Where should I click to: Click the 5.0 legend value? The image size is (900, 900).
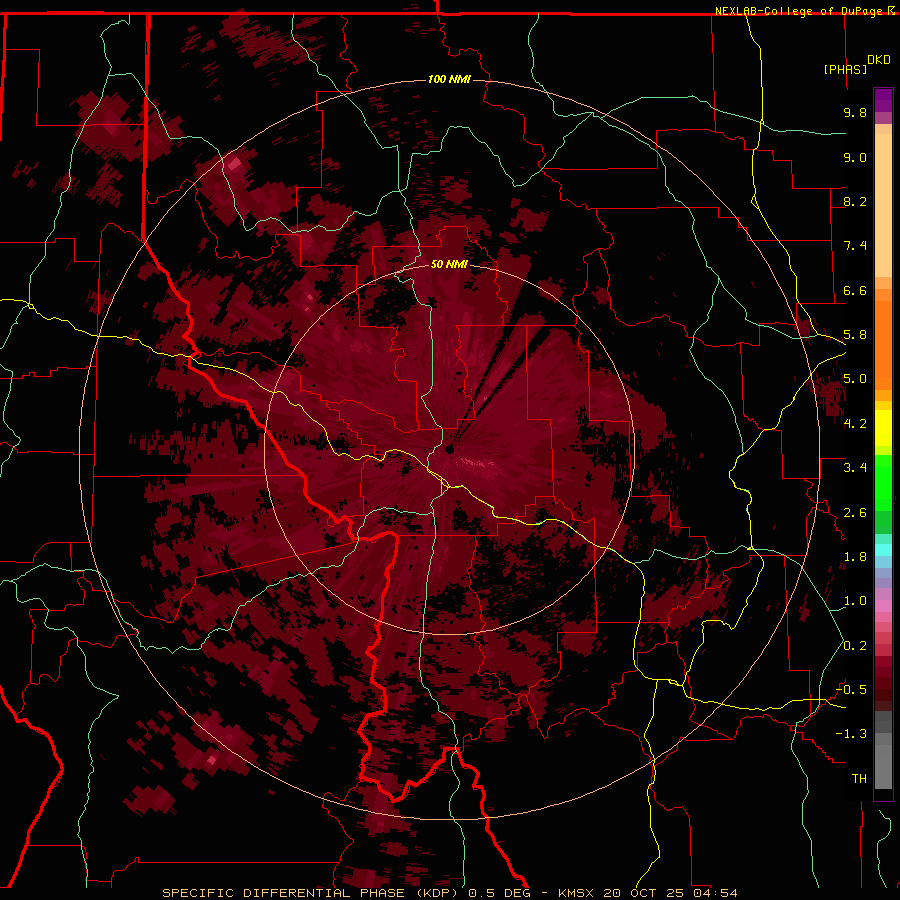click(x=855, y=379)
